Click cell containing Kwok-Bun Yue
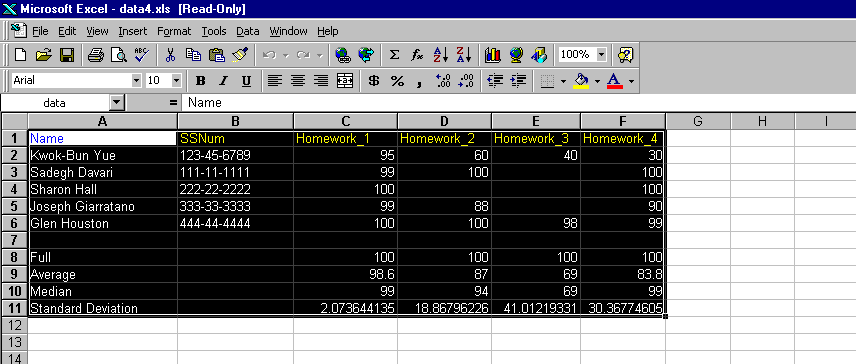 click(103, 155)
